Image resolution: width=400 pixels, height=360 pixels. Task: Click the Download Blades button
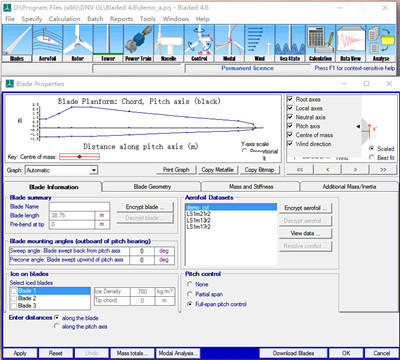pos(293,353)
